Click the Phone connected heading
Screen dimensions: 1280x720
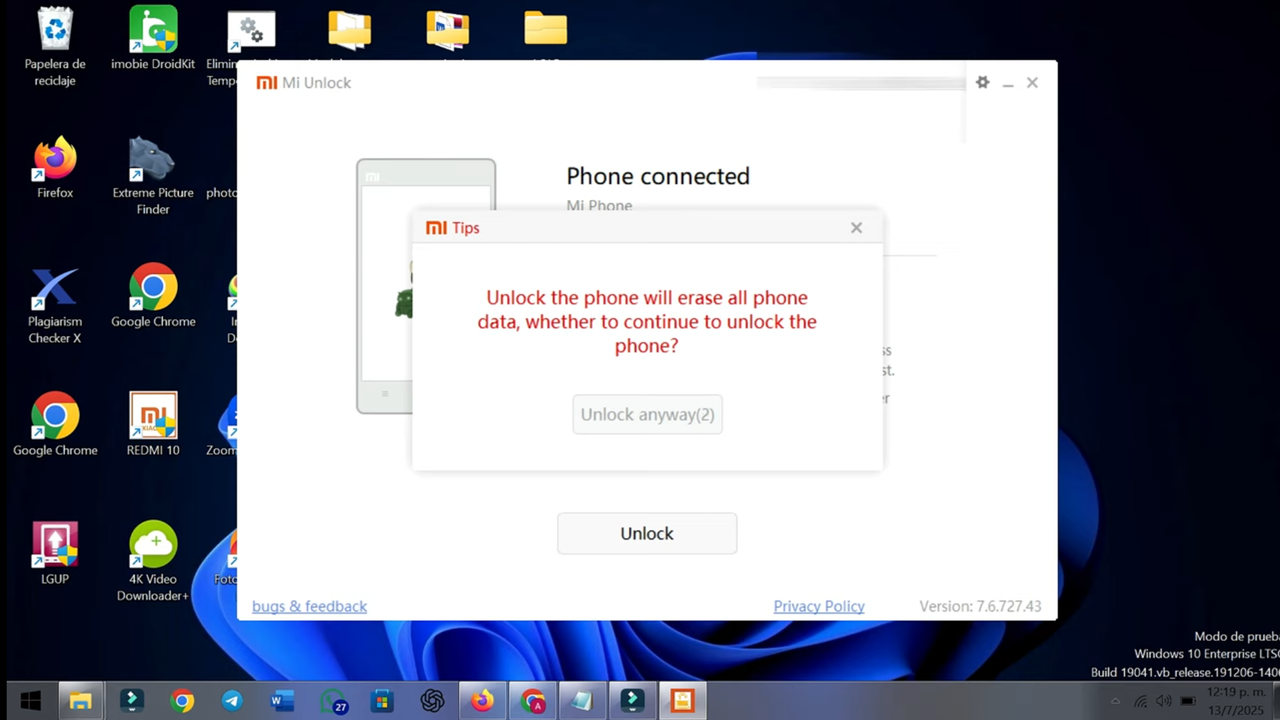[658, 176]
